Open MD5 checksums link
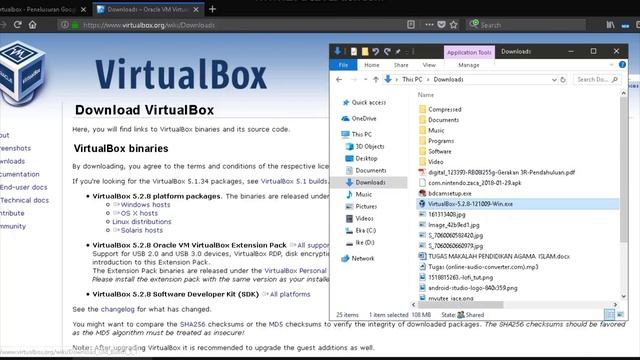This screenshot has height=360, width=640. (x=276, y=324)
